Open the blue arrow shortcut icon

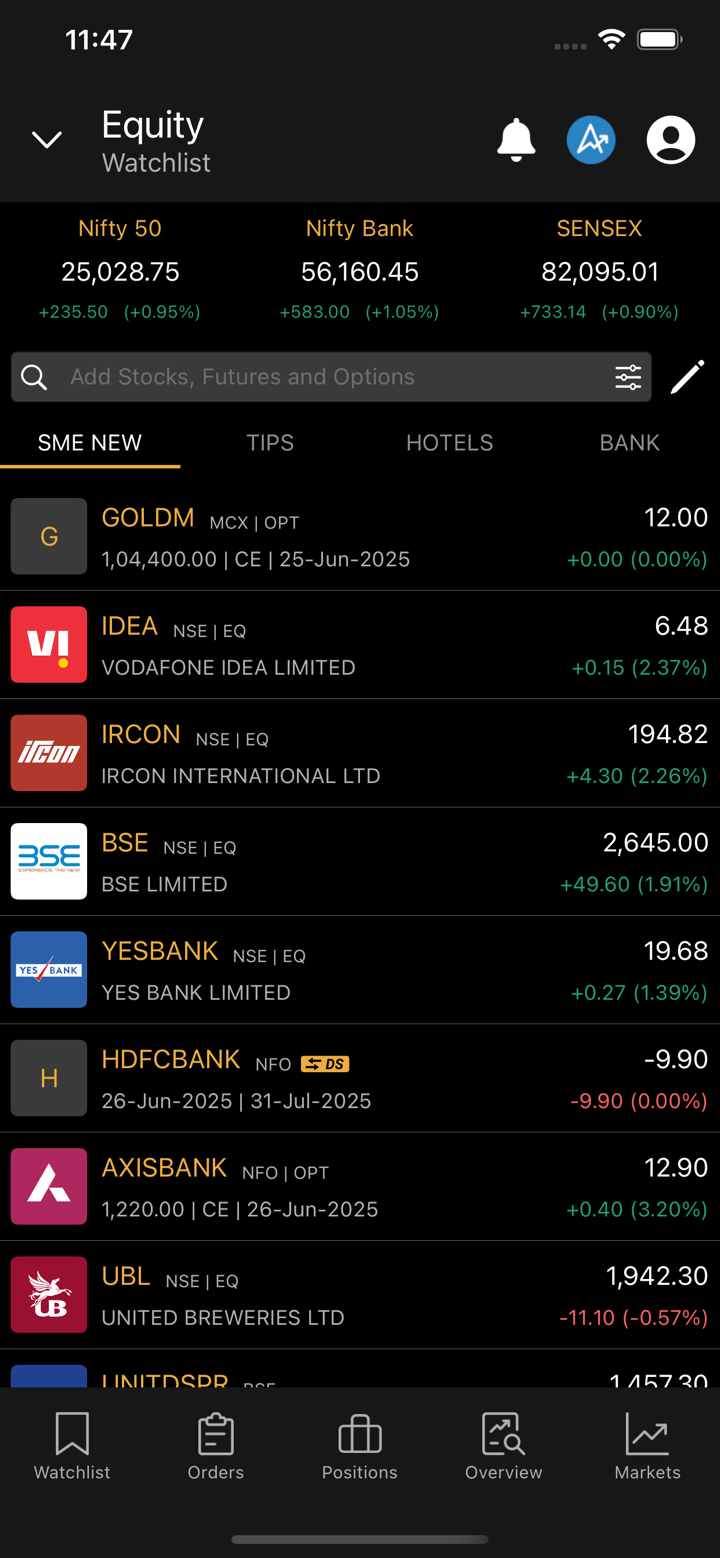click(x=591, y=140)
